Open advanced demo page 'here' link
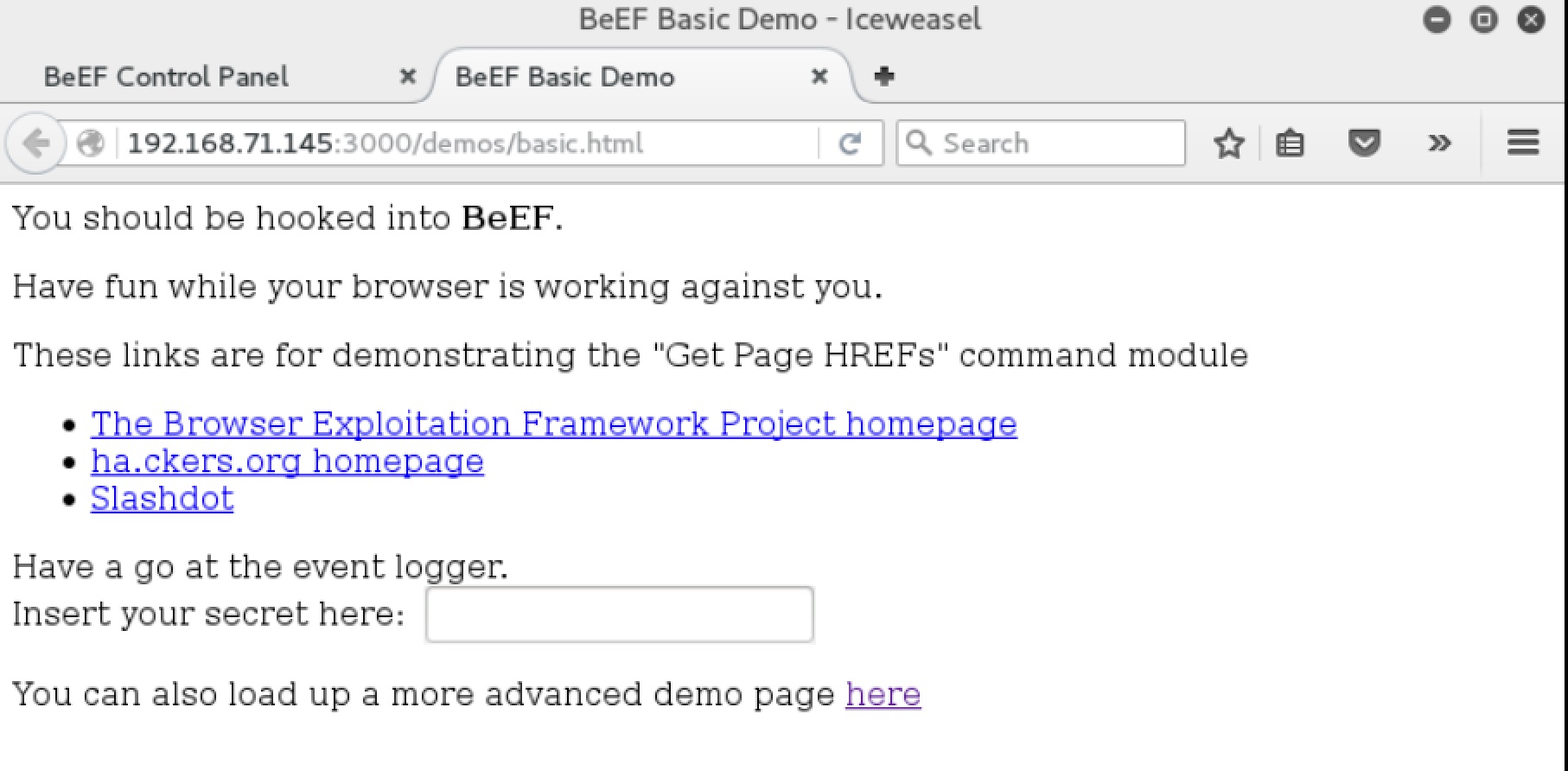The width and height of the screenshot is (1568, 771). point(883,694)
